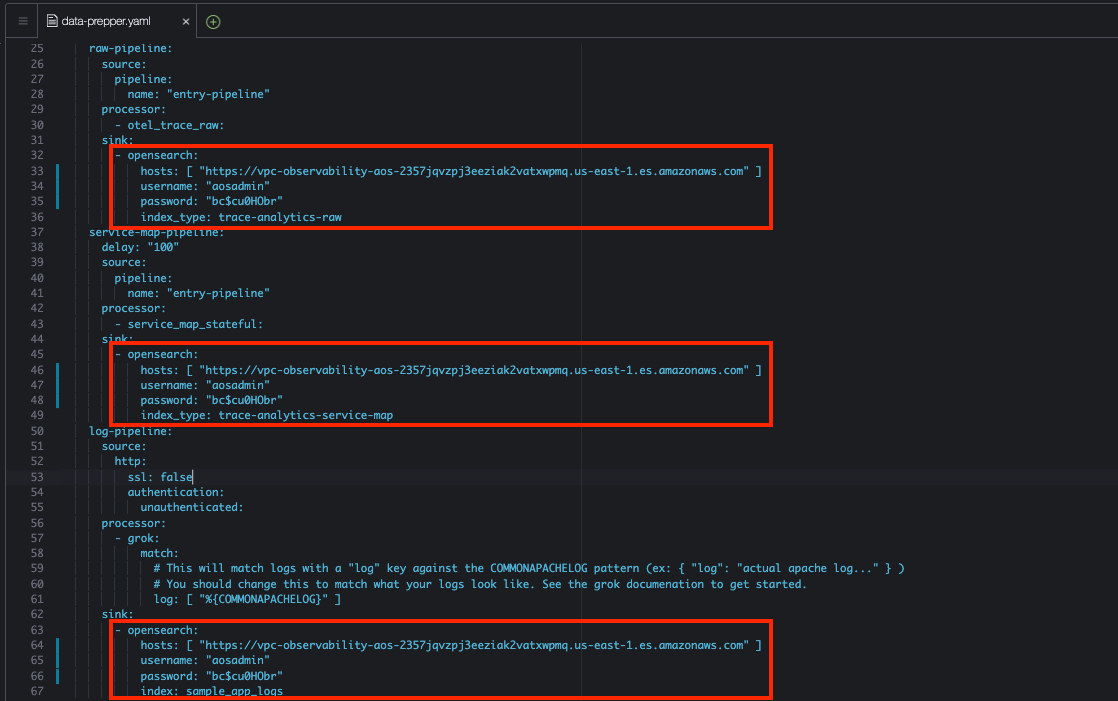Click the delay: "100" line

tap(140, 247)
